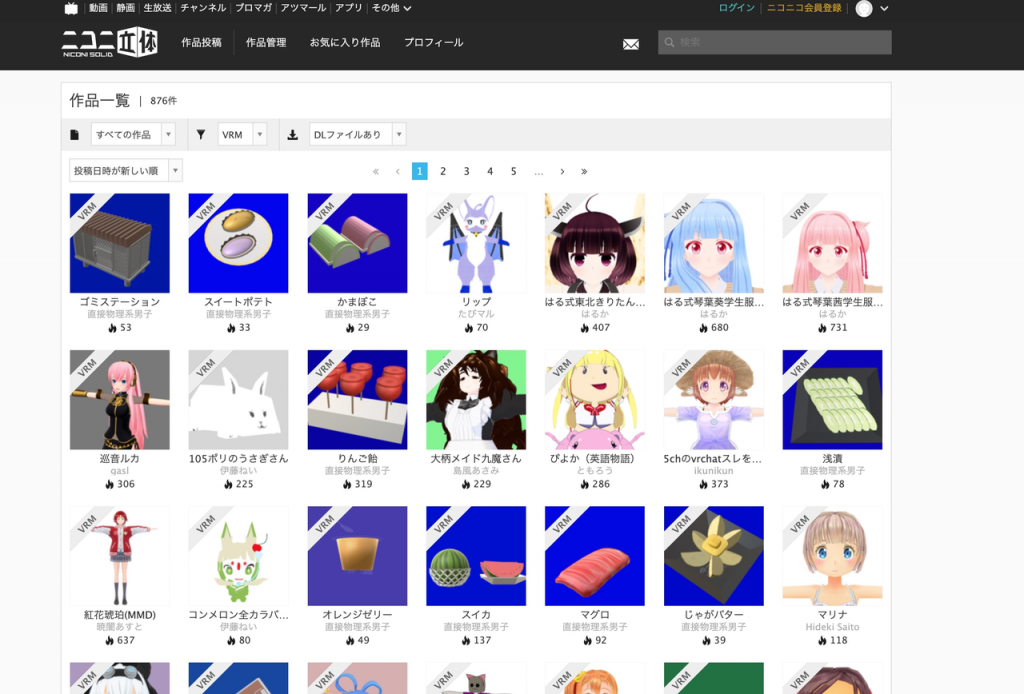The height and width of the screenshot is (694, 1024).
Task: Open 作品投稿 tab
Action: (x=201, y=42)
